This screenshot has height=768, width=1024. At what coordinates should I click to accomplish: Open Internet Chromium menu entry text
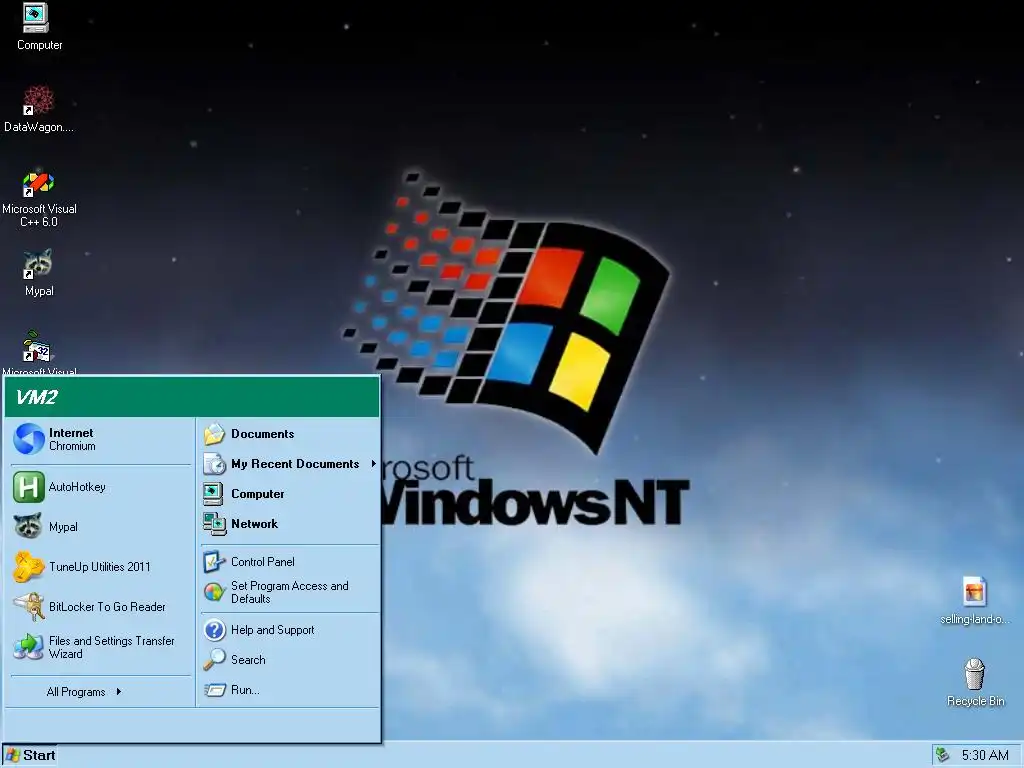tap(72, 440)
